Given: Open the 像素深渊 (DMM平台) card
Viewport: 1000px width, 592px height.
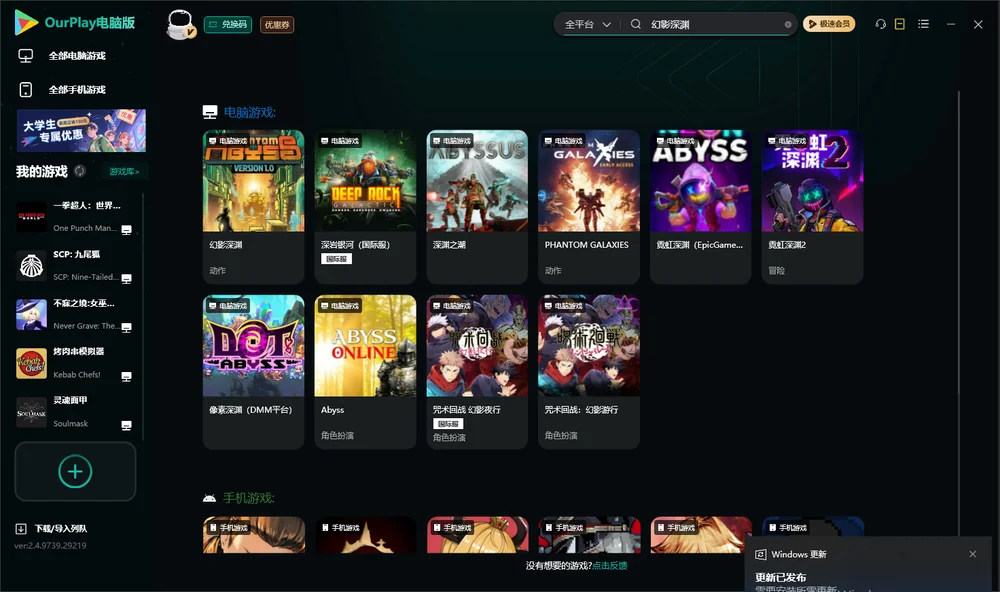Looking at the screenshot, I should tap(253, 372).
